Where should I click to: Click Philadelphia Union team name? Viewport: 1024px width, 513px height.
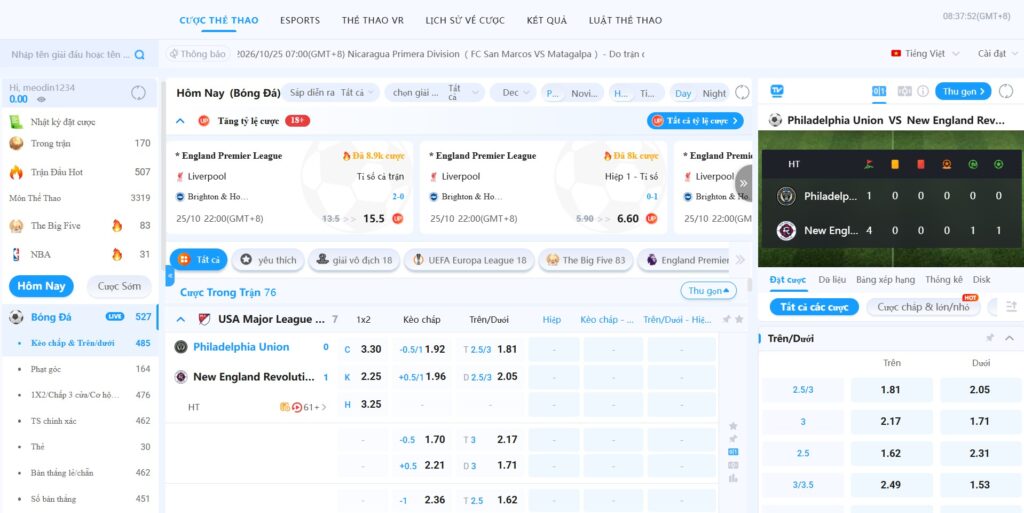point(241,347)
